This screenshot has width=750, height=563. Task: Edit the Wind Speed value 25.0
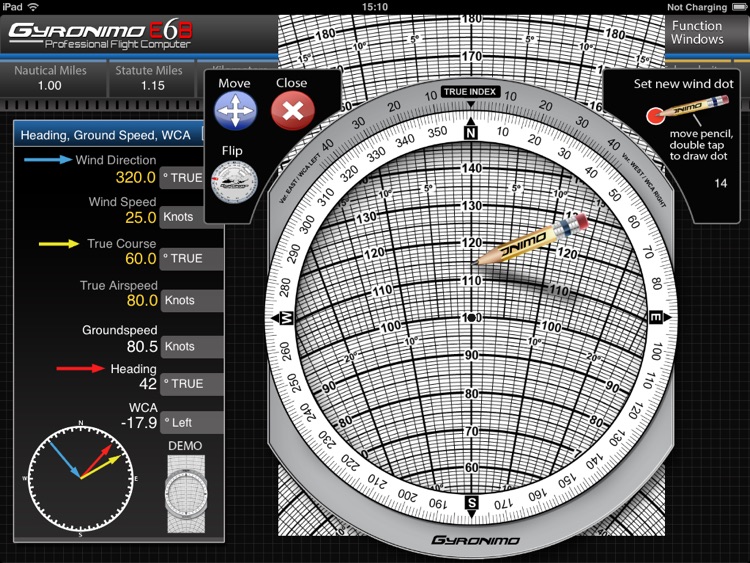141,218
